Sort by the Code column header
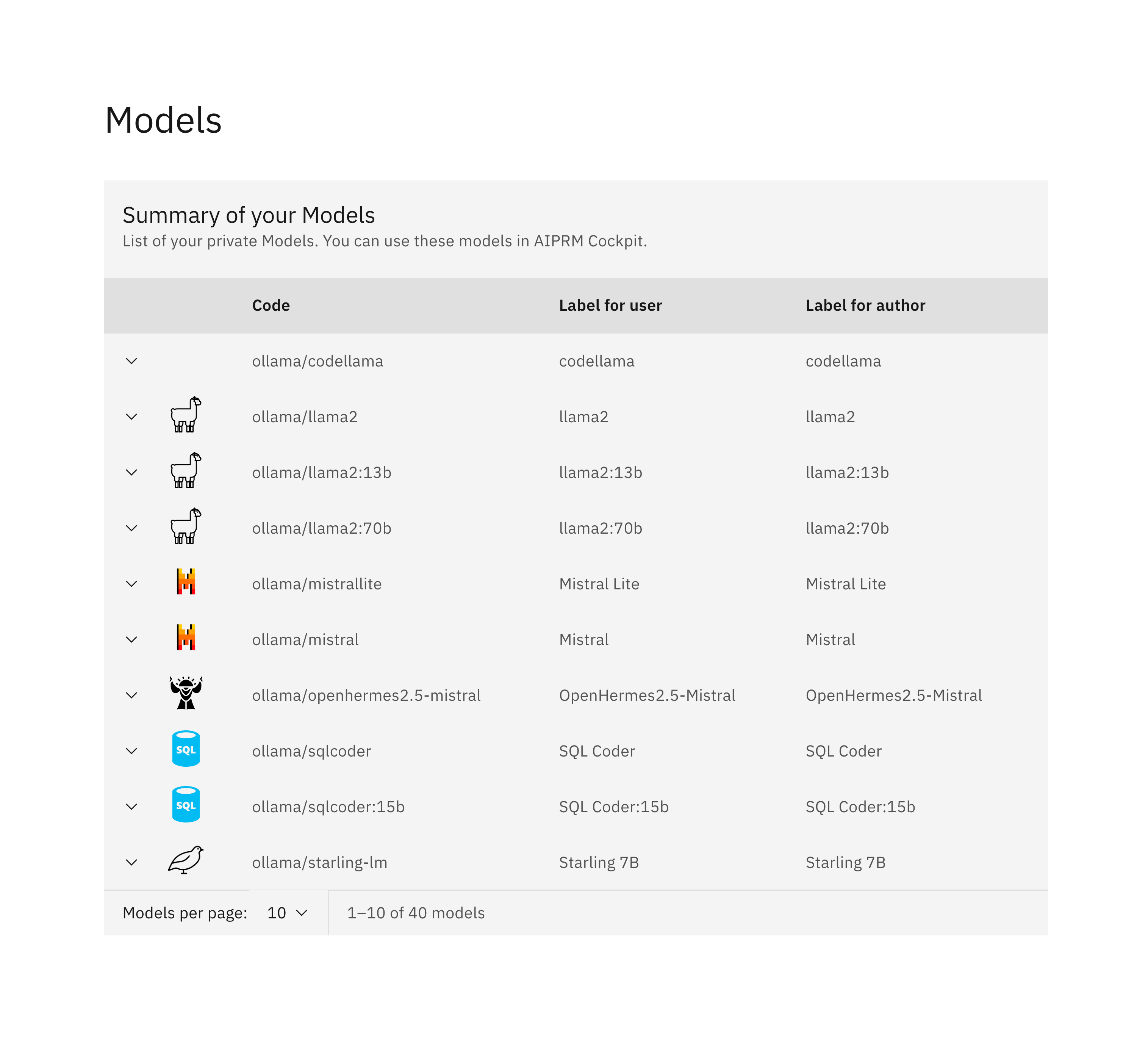Screen dimensions: 1148x1037 [x=271, y=306]
